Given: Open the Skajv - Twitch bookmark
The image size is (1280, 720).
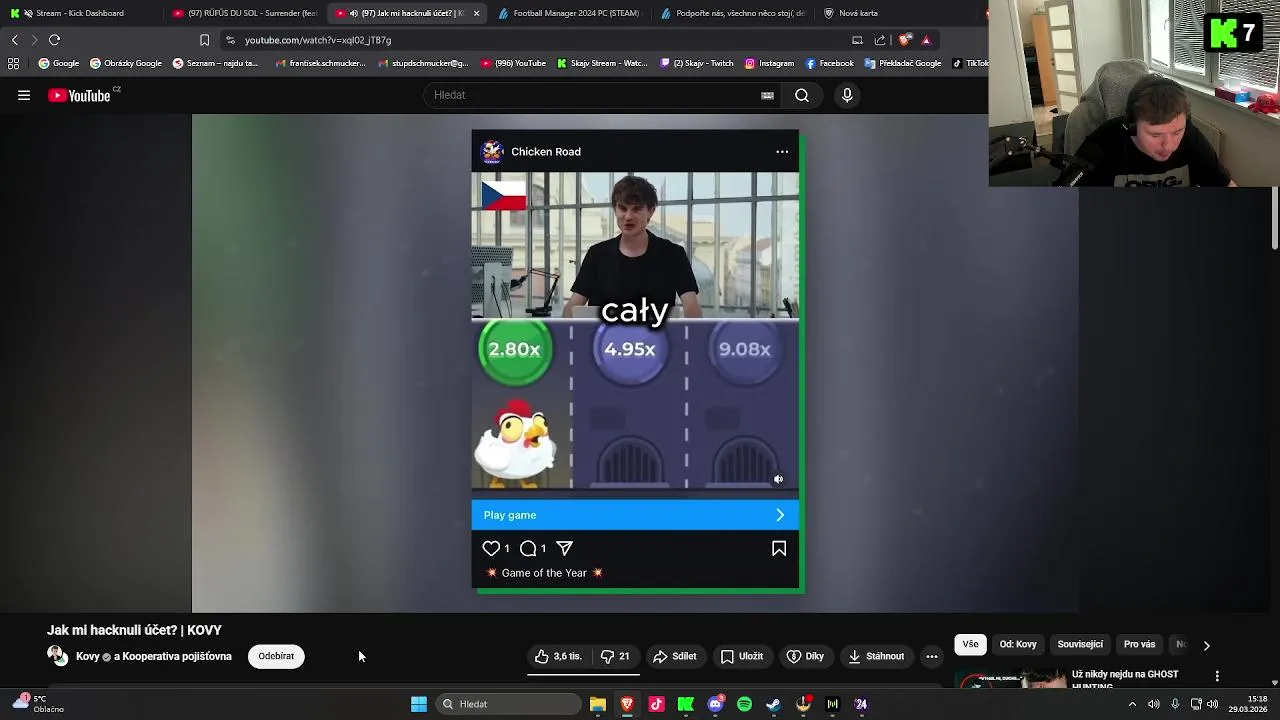Looking at the screenshot, I should 697,63.
